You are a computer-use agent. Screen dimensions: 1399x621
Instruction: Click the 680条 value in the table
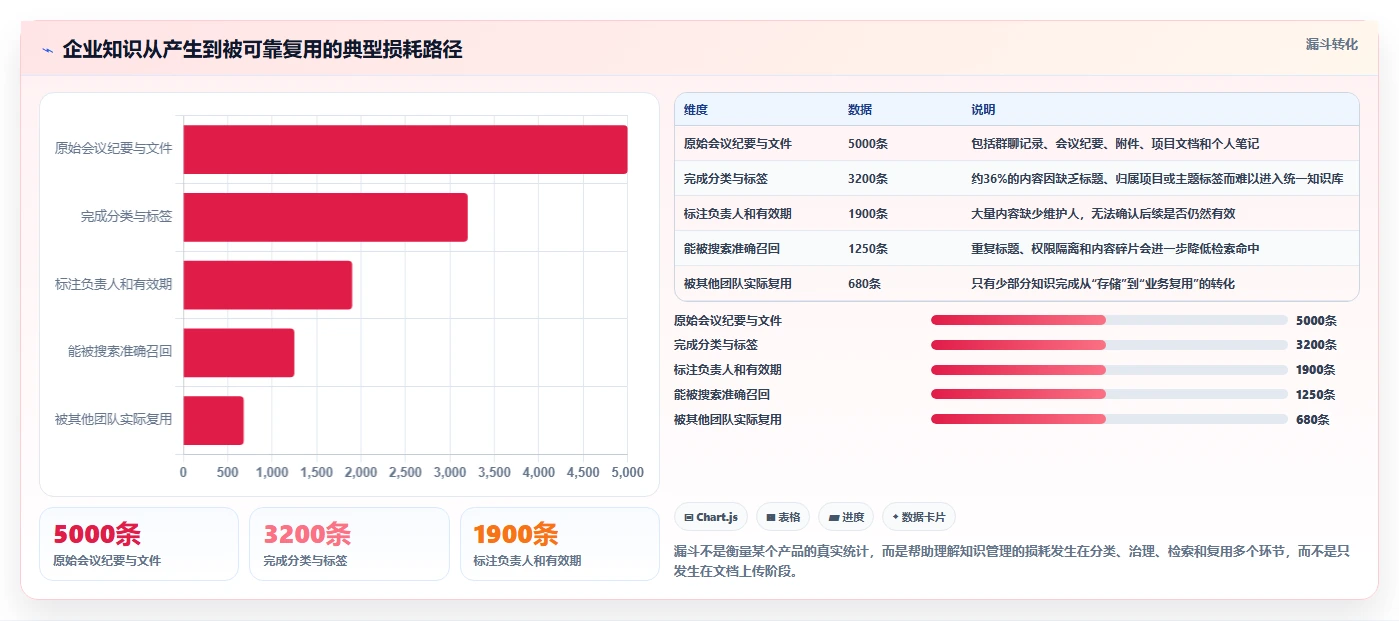click(865, 284)
